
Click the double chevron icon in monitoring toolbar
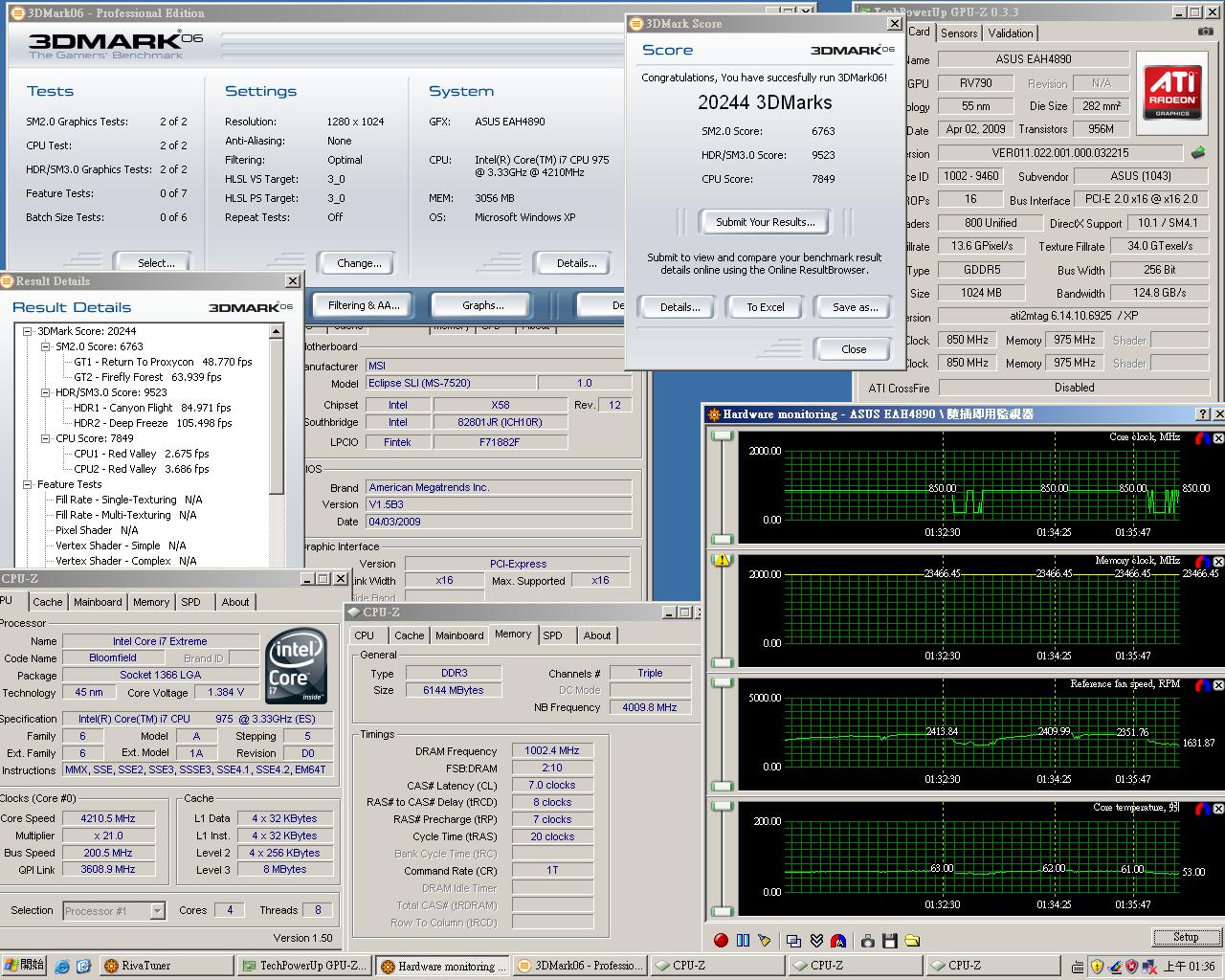[816, 941]
